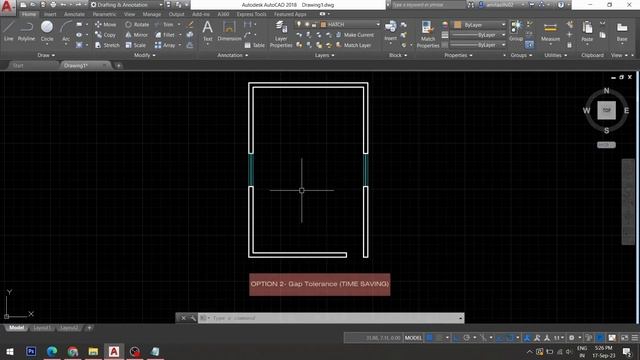This screenshot has height=360, width=640.
Task: Select the Arc tool
Action: [66, 31]
